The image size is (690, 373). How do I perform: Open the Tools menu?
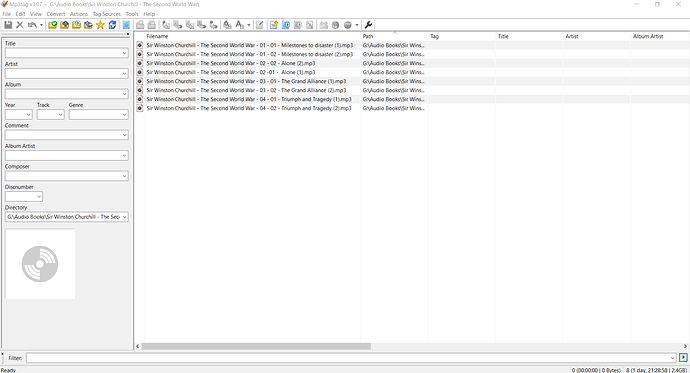pyautogui.click(x=132, y=14)
